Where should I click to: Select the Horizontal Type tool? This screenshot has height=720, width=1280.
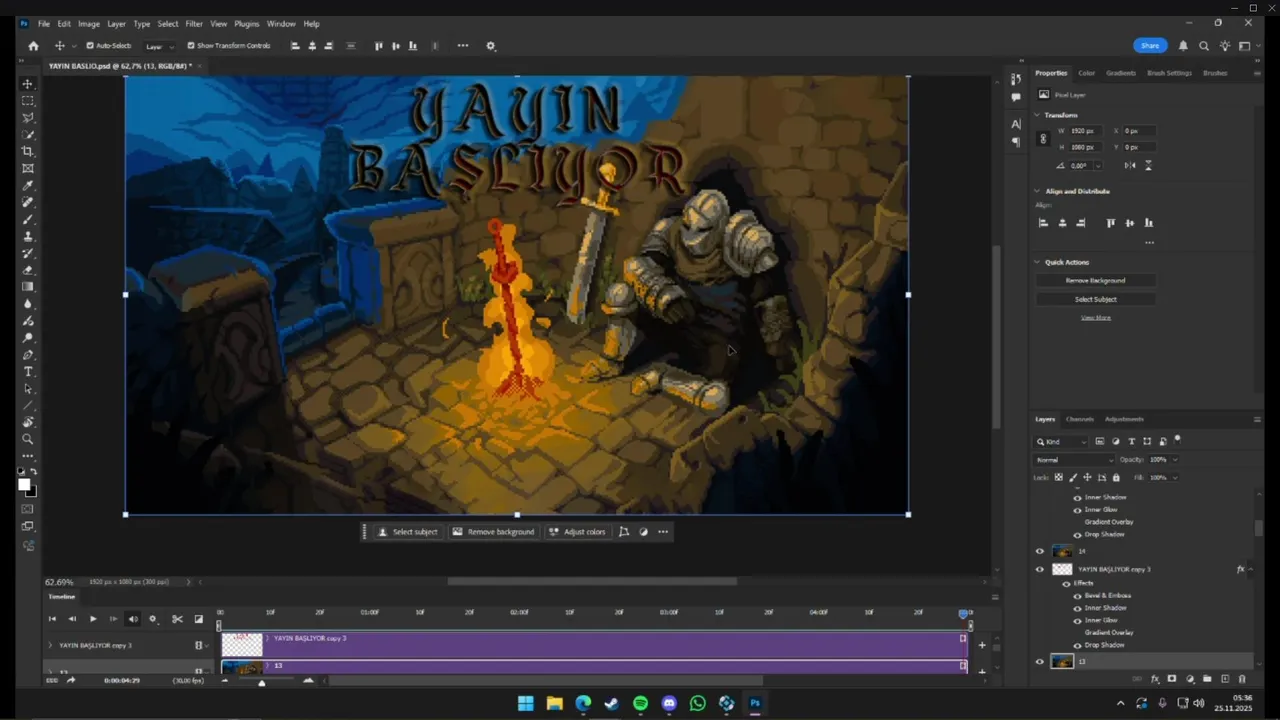tap(28, 372)
